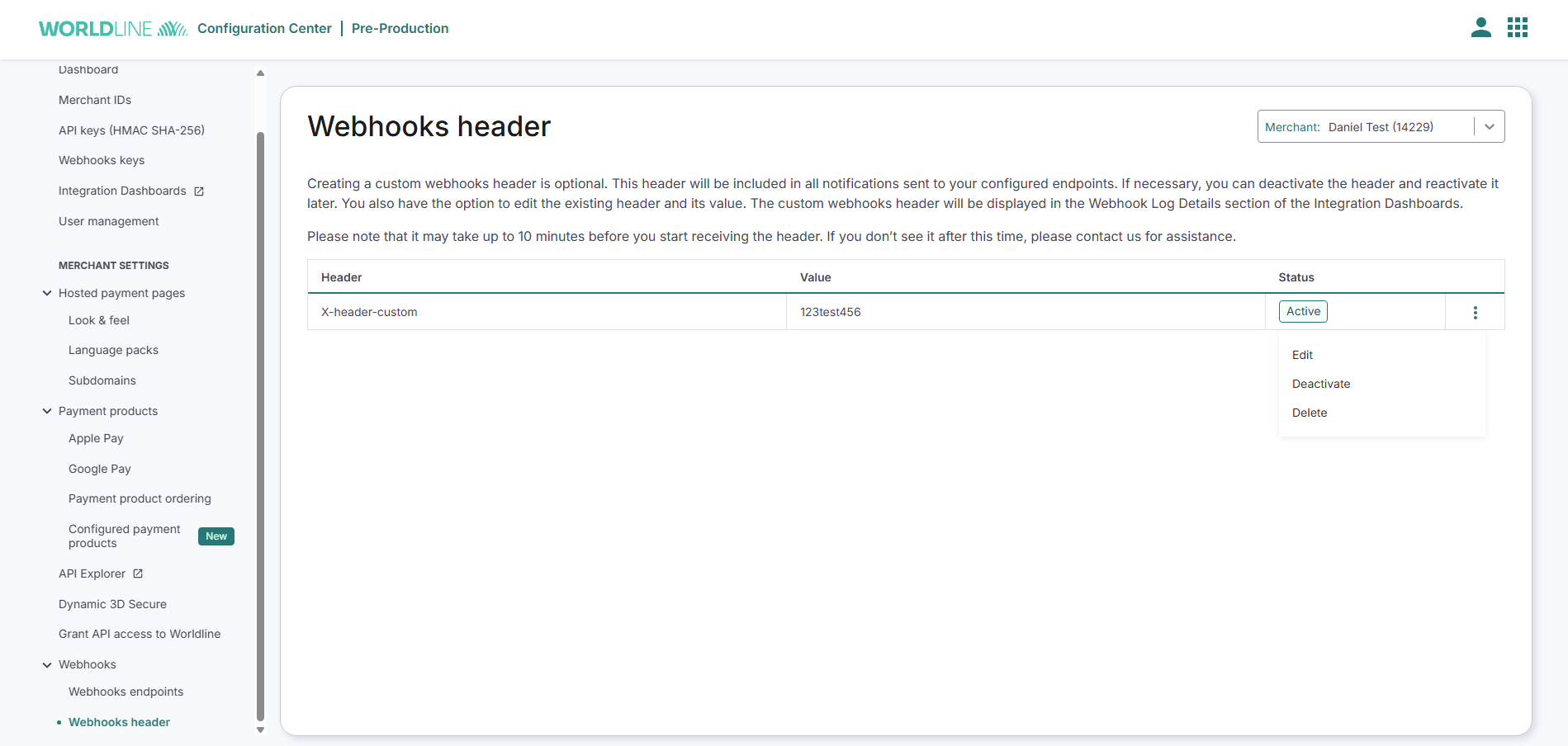
Task: Click the Configuration Center title link
Action: coord(264,28)
